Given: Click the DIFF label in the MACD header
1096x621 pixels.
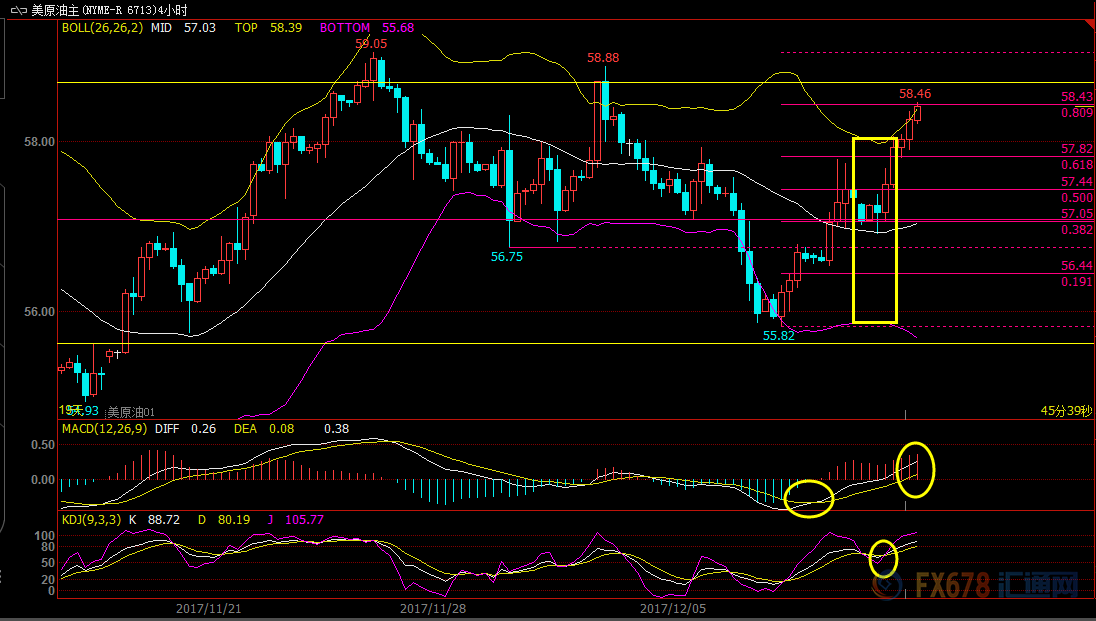Looking at the screenshot, I should tap(167, 429).
